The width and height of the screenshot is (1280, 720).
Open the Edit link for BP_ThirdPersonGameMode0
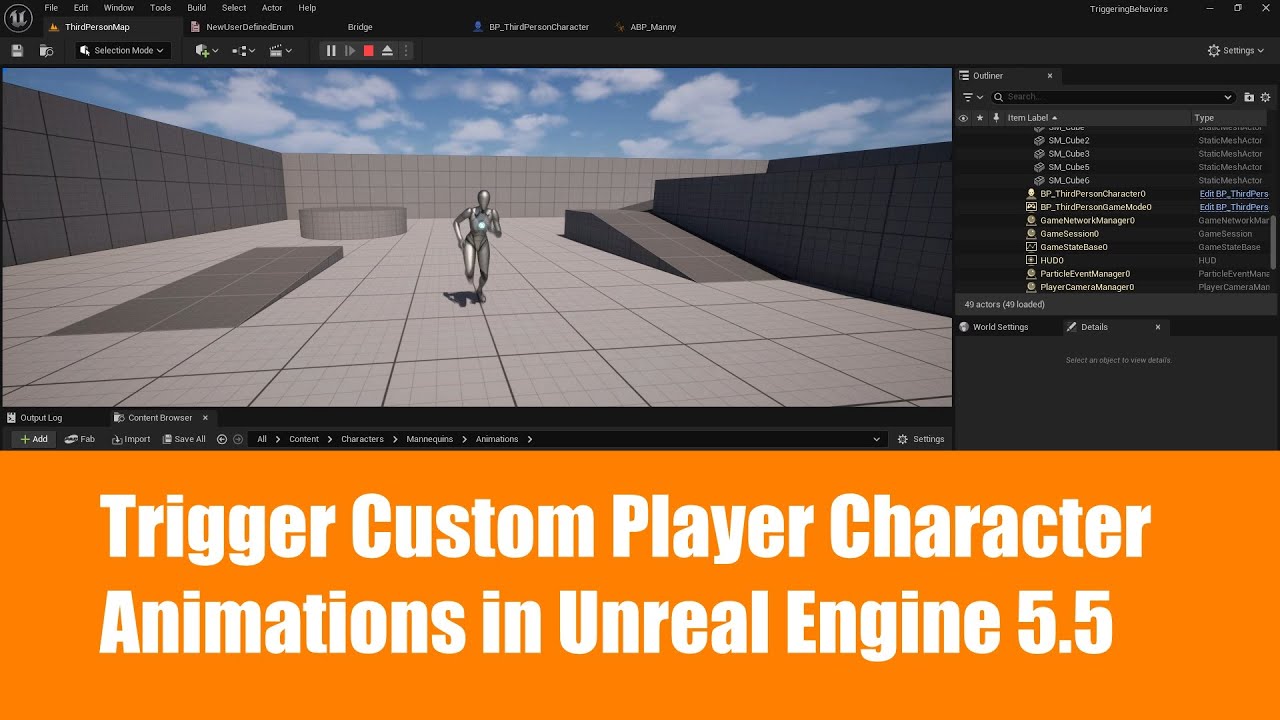[1234, 207]
